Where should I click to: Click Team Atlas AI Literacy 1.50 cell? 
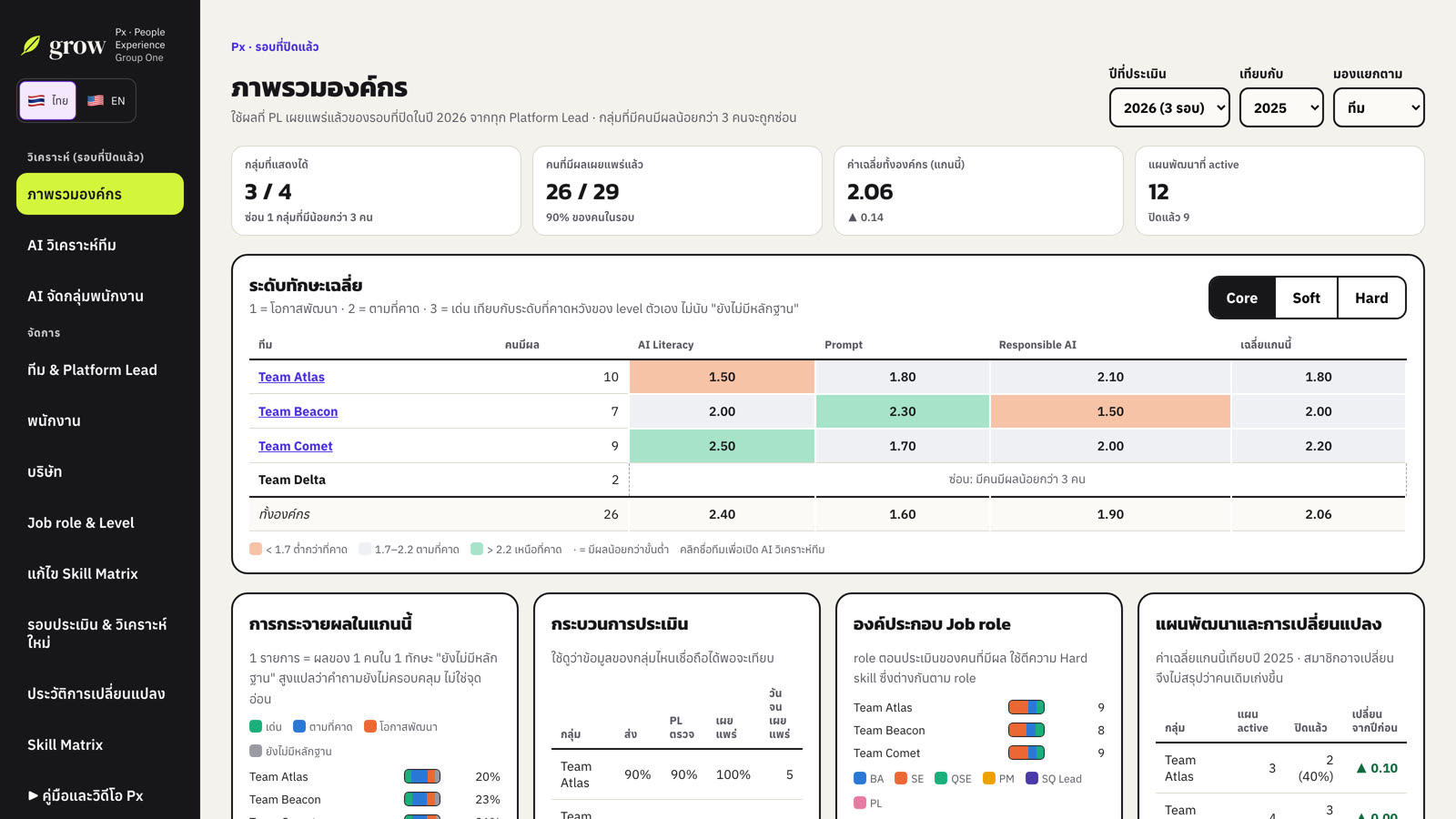pos(722,377)
